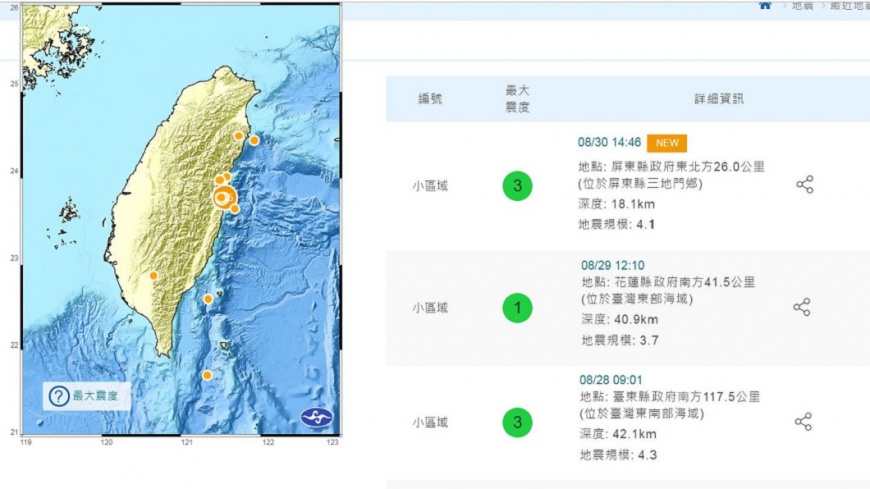Click intensity 1 badge of 08/29 quake
Viewport: 870px width, 489px height.
(517, 308)
